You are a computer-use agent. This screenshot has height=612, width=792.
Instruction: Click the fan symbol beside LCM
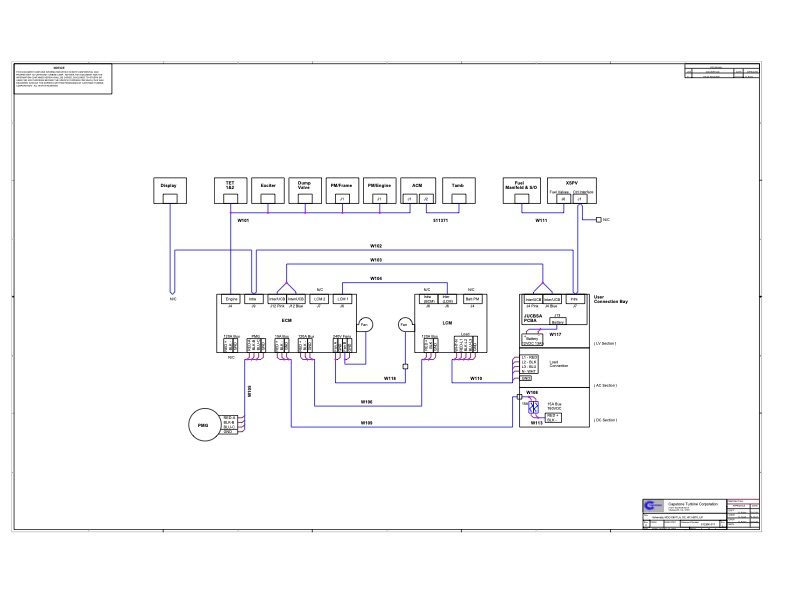(406, 325)
